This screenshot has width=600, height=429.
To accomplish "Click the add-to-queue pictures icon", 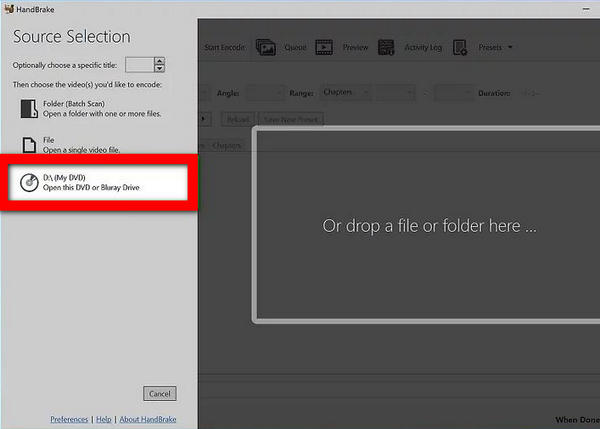I will [266, 47].
